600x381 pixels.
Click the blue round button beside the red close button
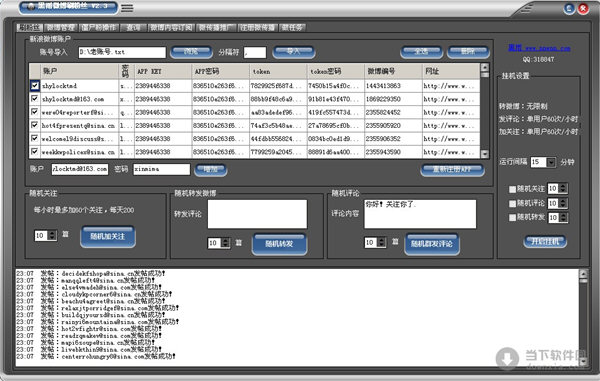569,8
